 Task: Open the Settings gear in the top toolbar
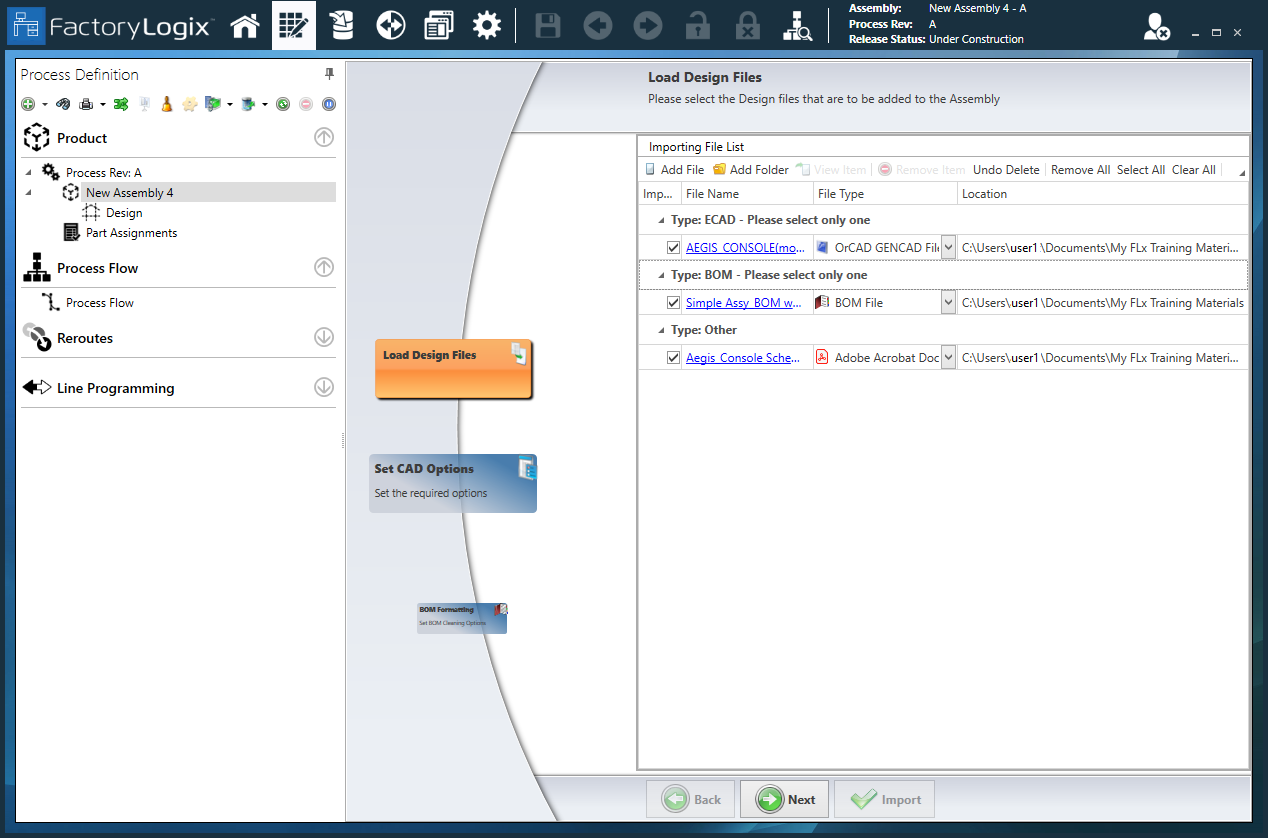(487, 25)
